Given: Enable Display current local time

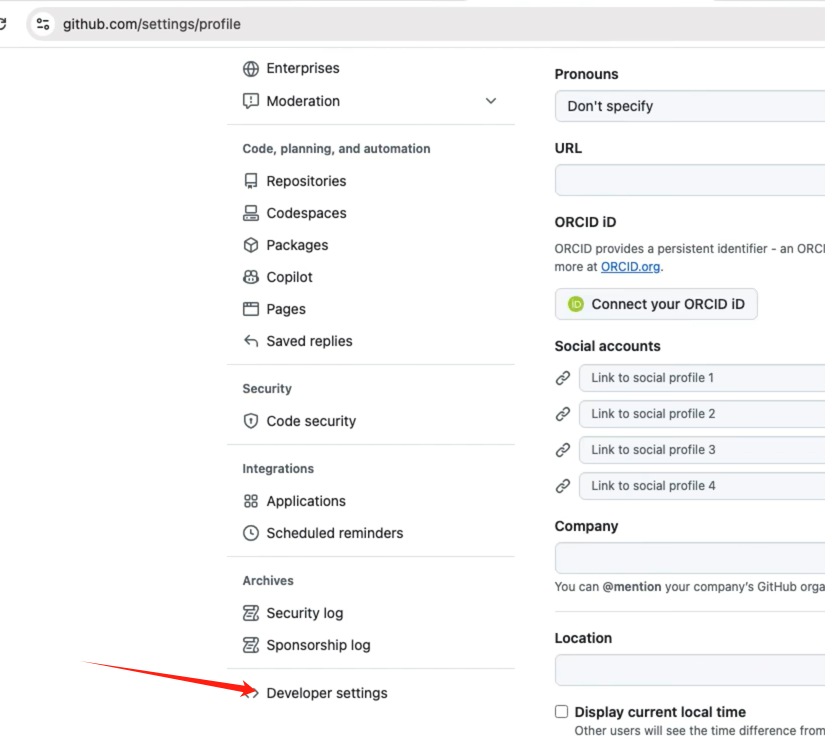Looking at the screenshot, I should point(561,711).
